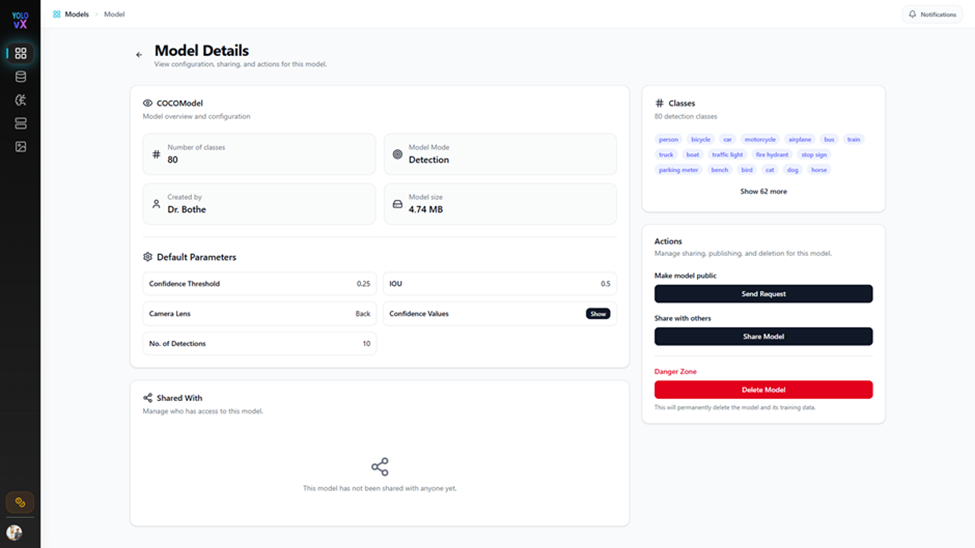The height and width of the screenshot is (548, 975).
Task: Click the hash icon in Number of classes
Action: [x=156, y=154]
